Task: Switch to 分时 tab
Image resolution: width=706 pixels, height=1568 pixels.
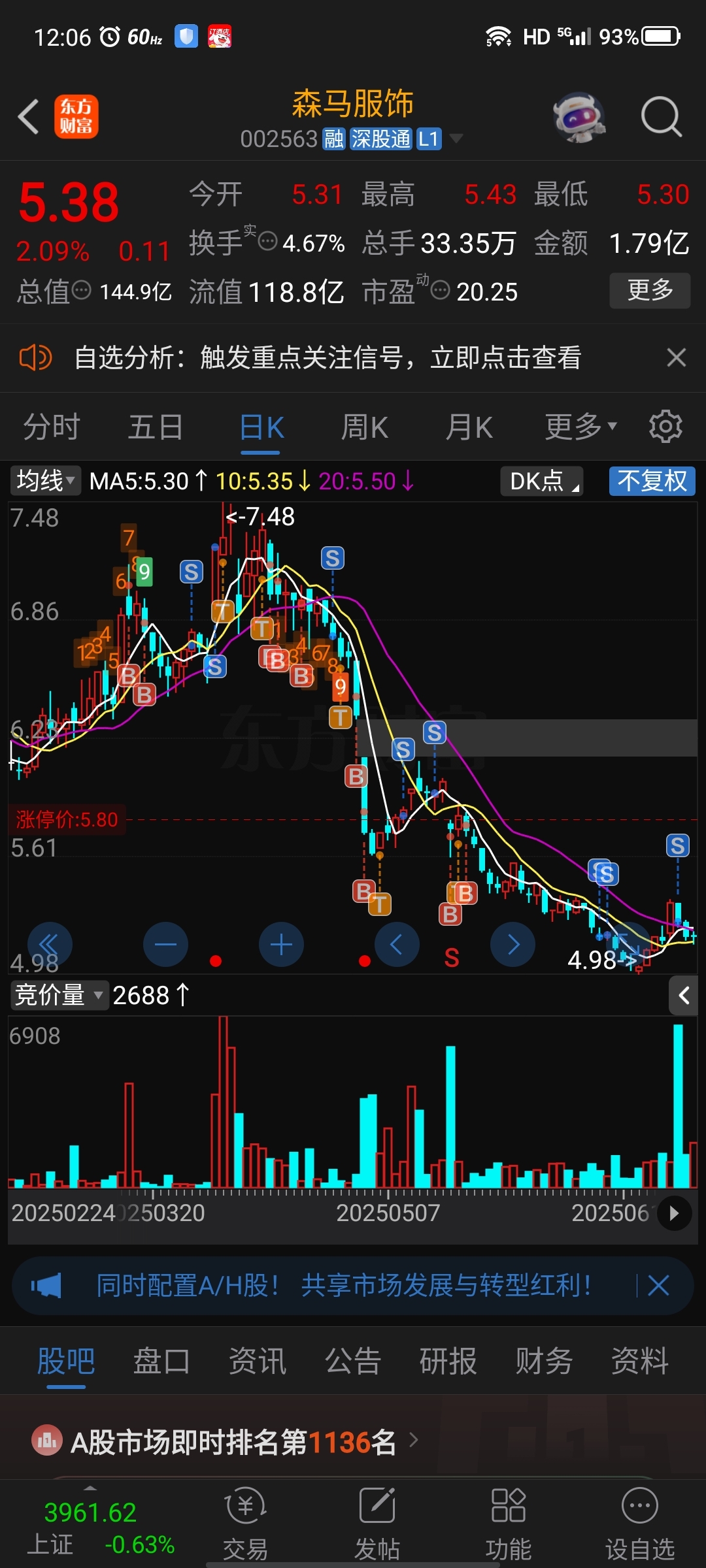Action: pyautogui.click(x=52, y=427)
